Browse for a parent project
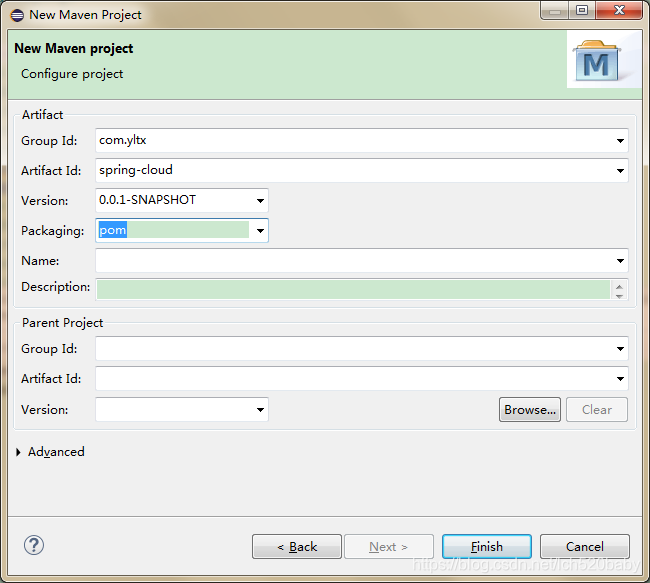Viewport: 650px width, 583px height. coord(530,410)
